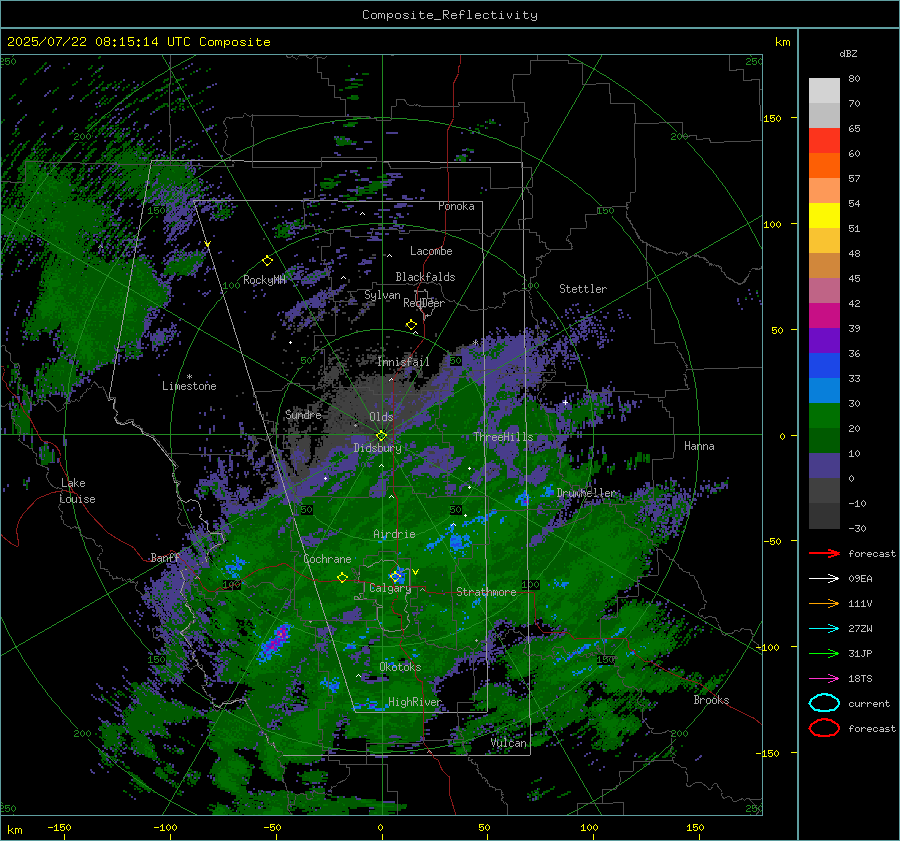Click the Olds city label

[381, 417]
